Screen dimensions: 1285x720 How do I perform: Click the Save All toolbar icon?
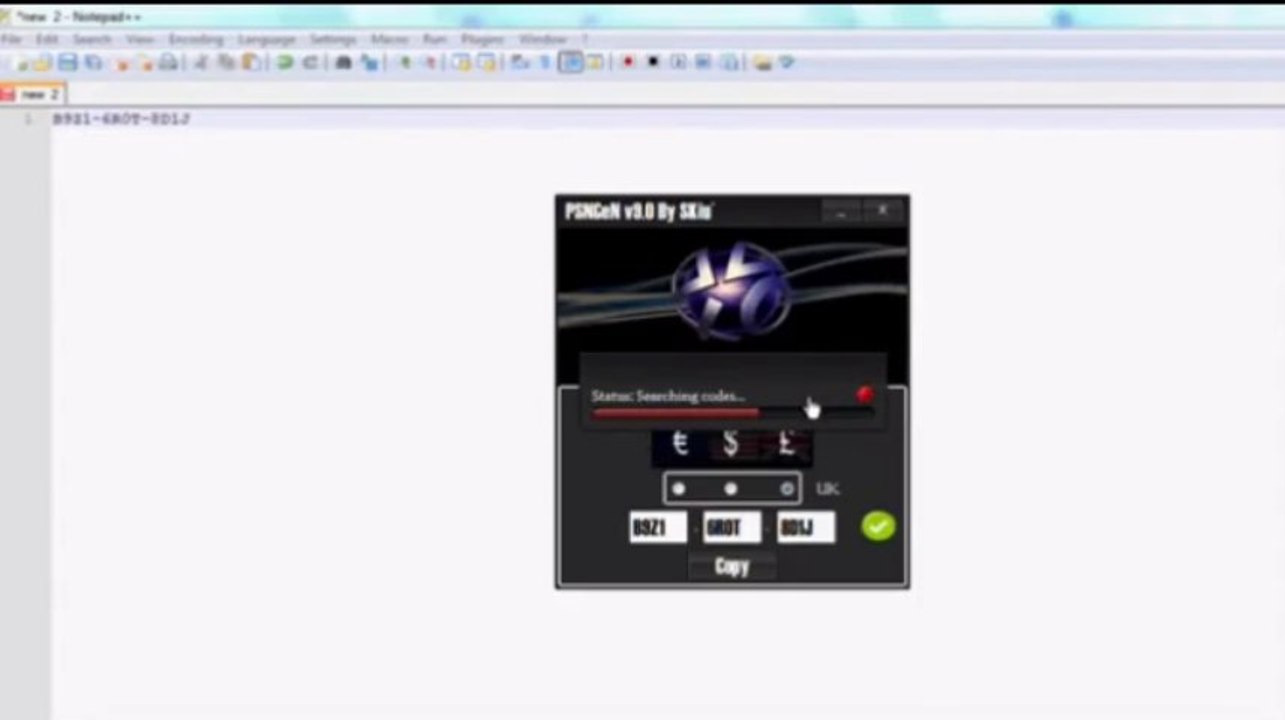93,62
